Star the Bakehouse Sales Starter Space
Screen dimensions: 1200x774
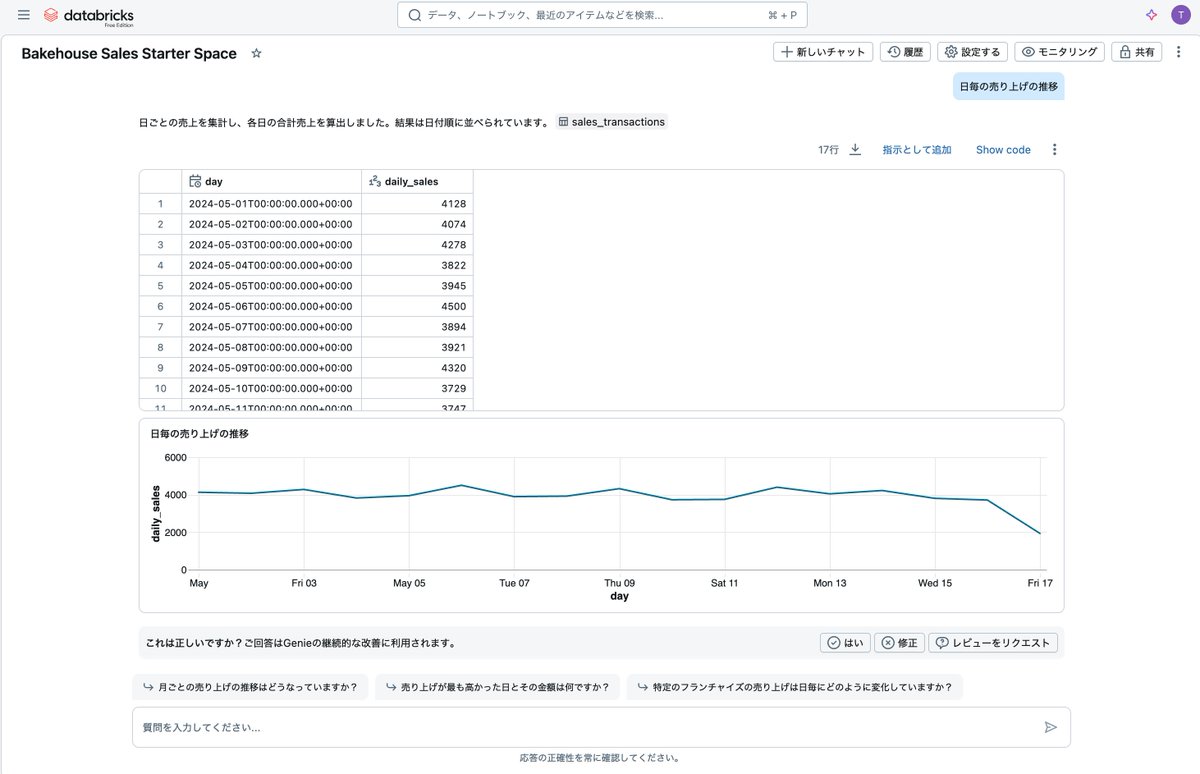click(x=256, y=53)
